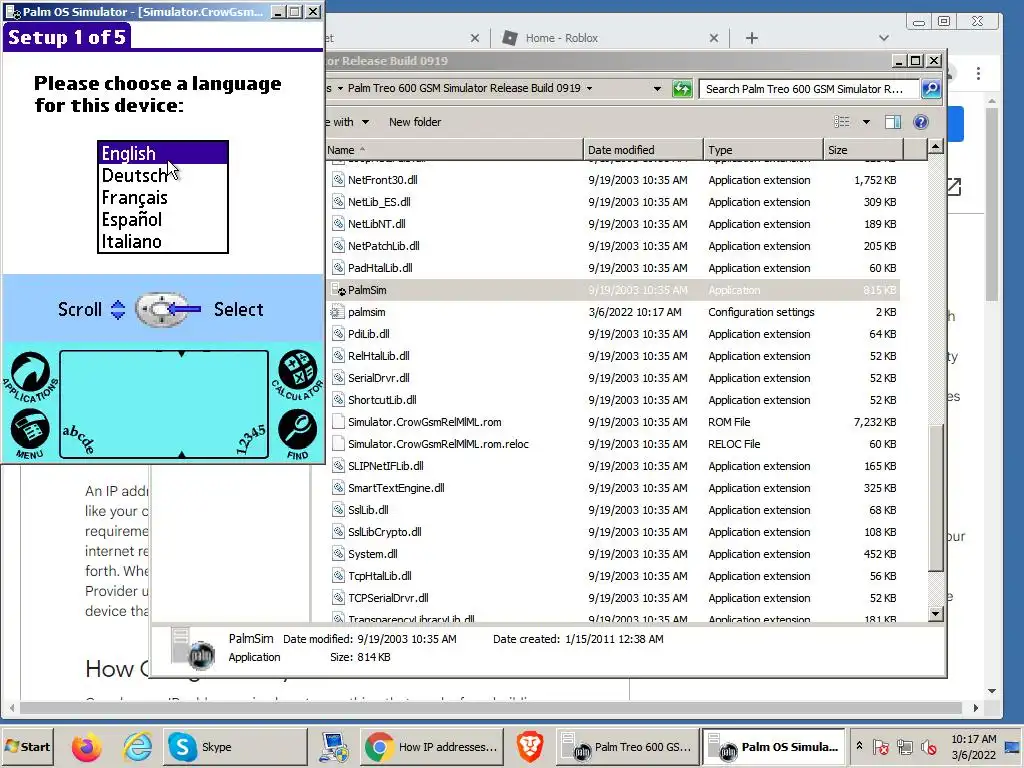1024x768 pixels.
Task: Click file list scroll down arrow
Action: 935,613
